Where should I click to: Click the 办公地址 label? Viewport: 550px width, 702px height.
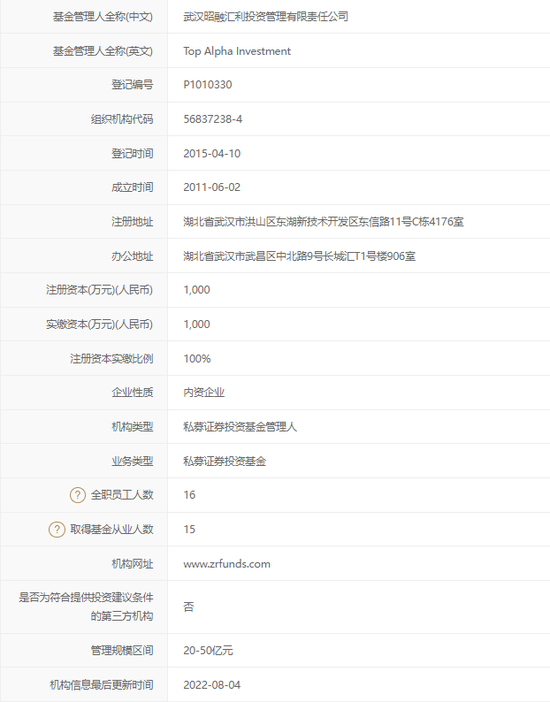click(132, 256)
